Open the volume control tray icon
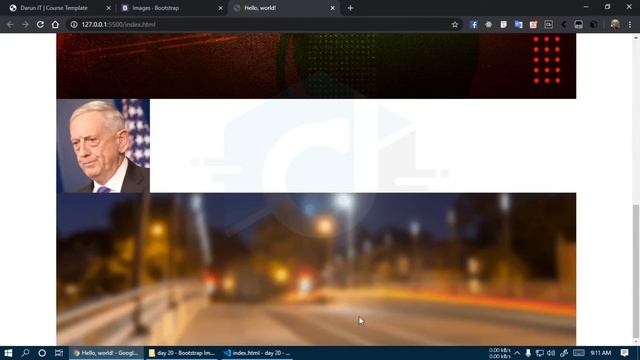The height and width of the screenshot is (360, 640). [551, 353]
